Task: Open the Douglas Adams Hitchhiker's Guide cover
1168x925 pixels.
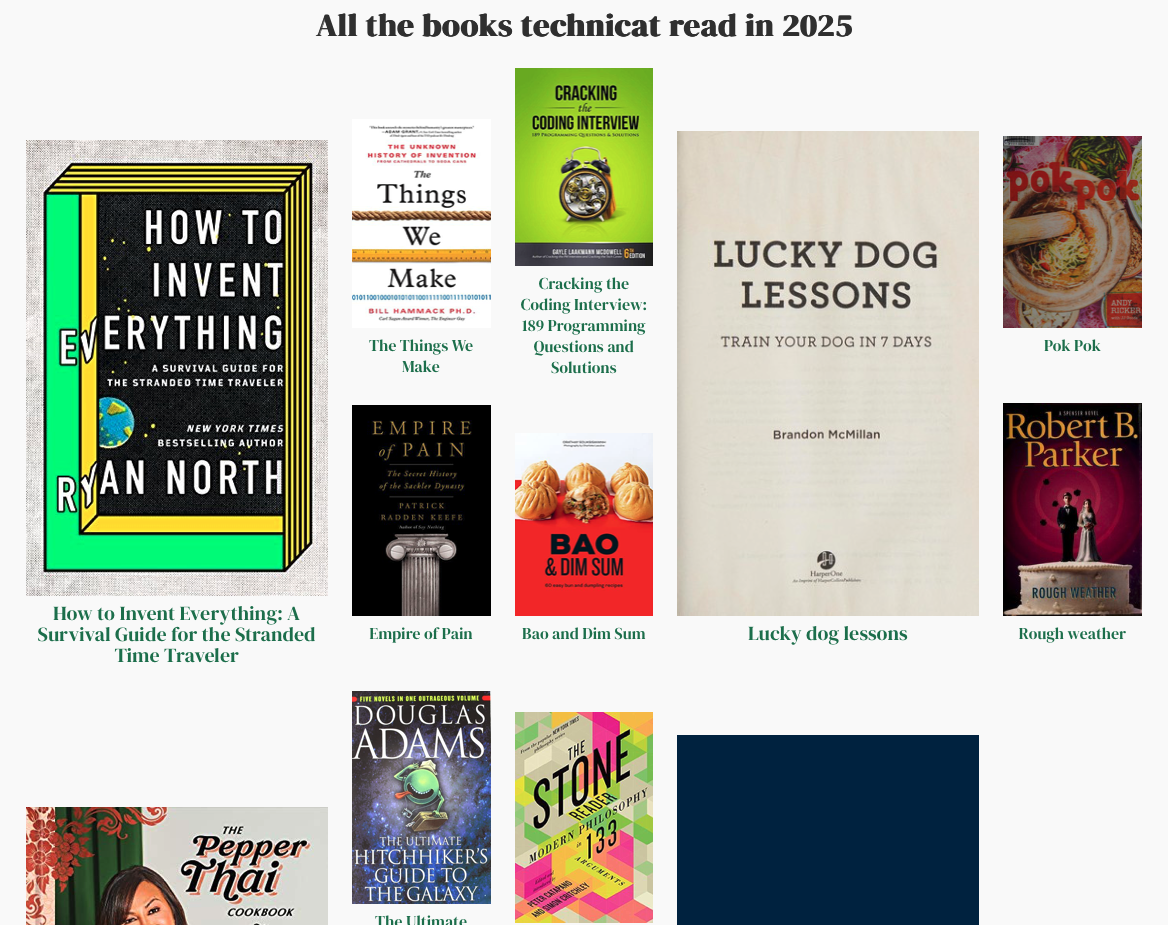Action: pyautogui.click(x=421, y=797)
